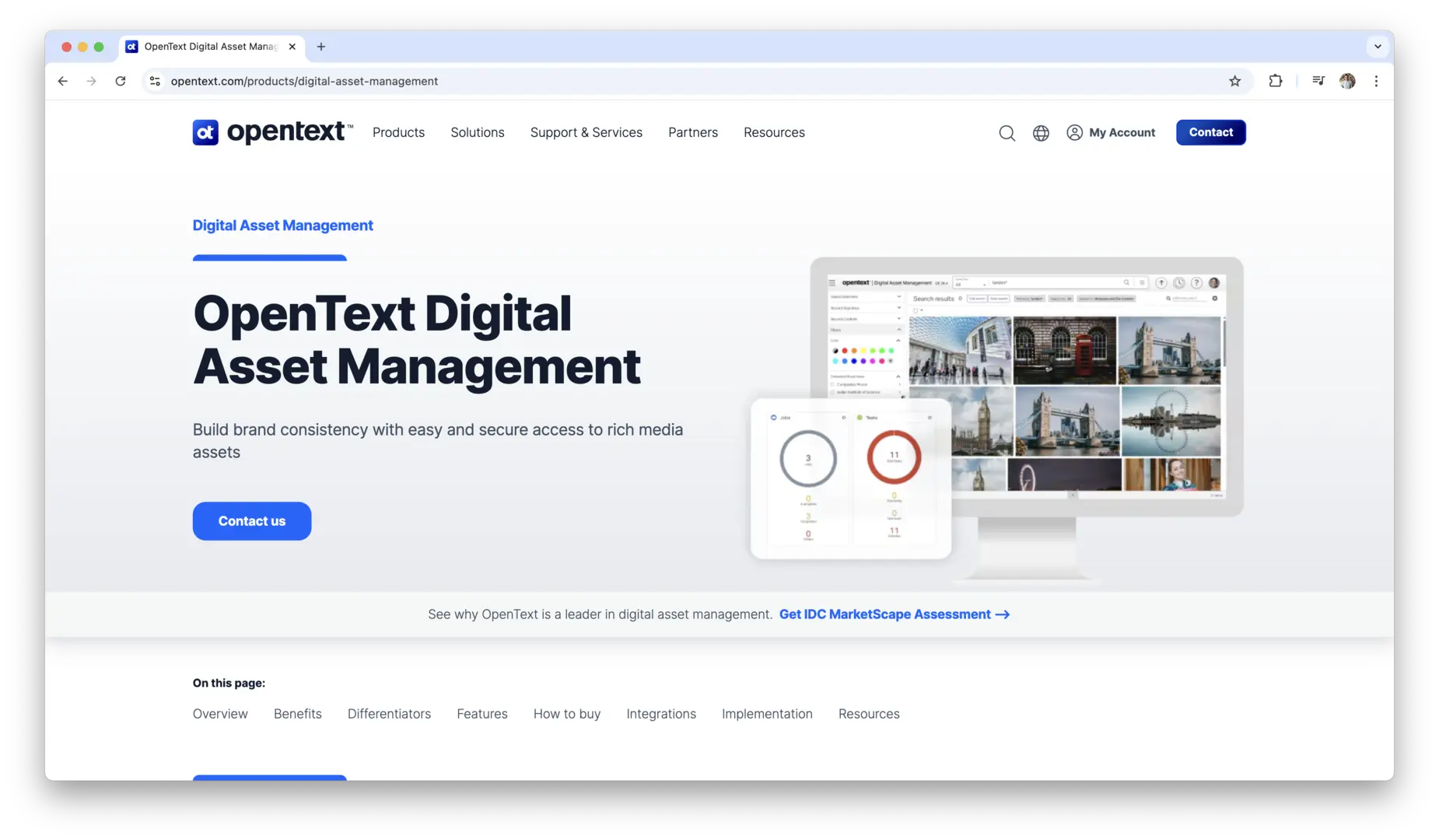Expand the tab search chevron
Viewport: 1439px width, 840px height.
coord(1378,47)
